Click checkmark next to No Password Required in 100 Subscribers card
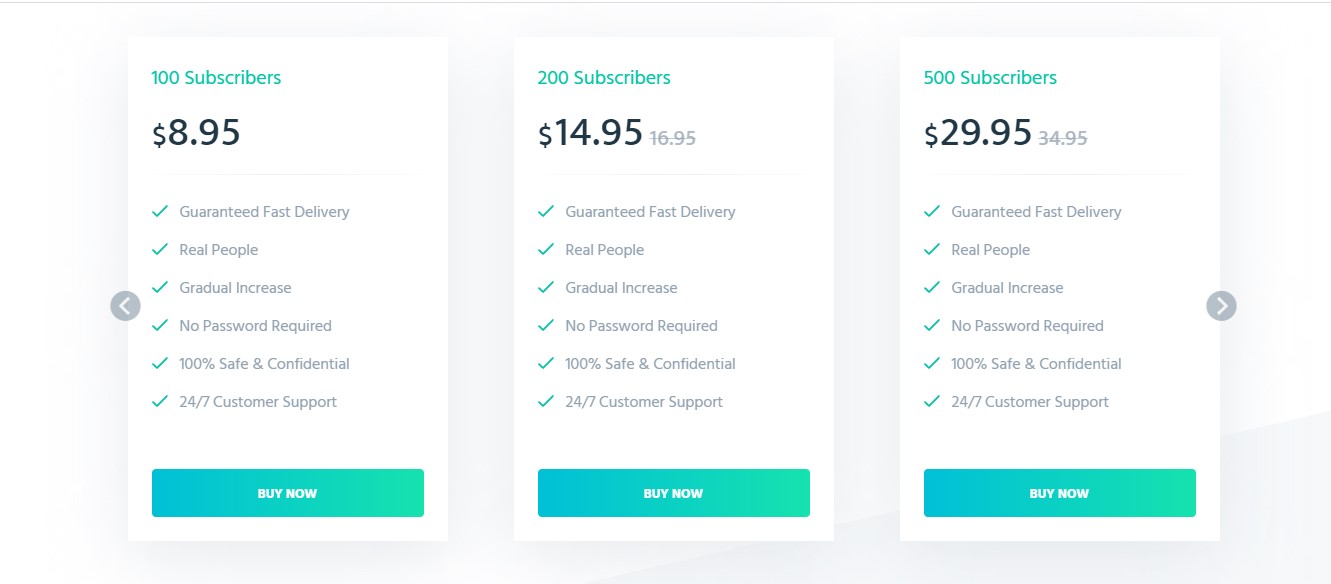The height and width of the screenshot is (584, 1331). click(159, 325)
